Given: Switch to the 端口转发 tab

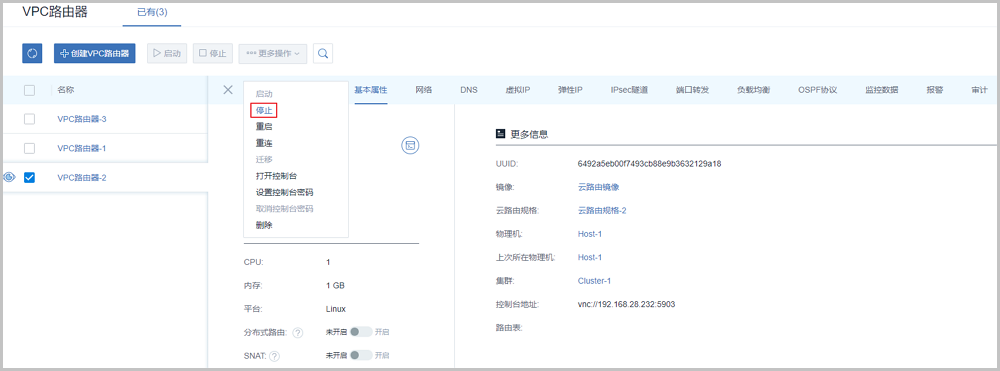Looking at the screenshot, I should [x=692, y=90].
